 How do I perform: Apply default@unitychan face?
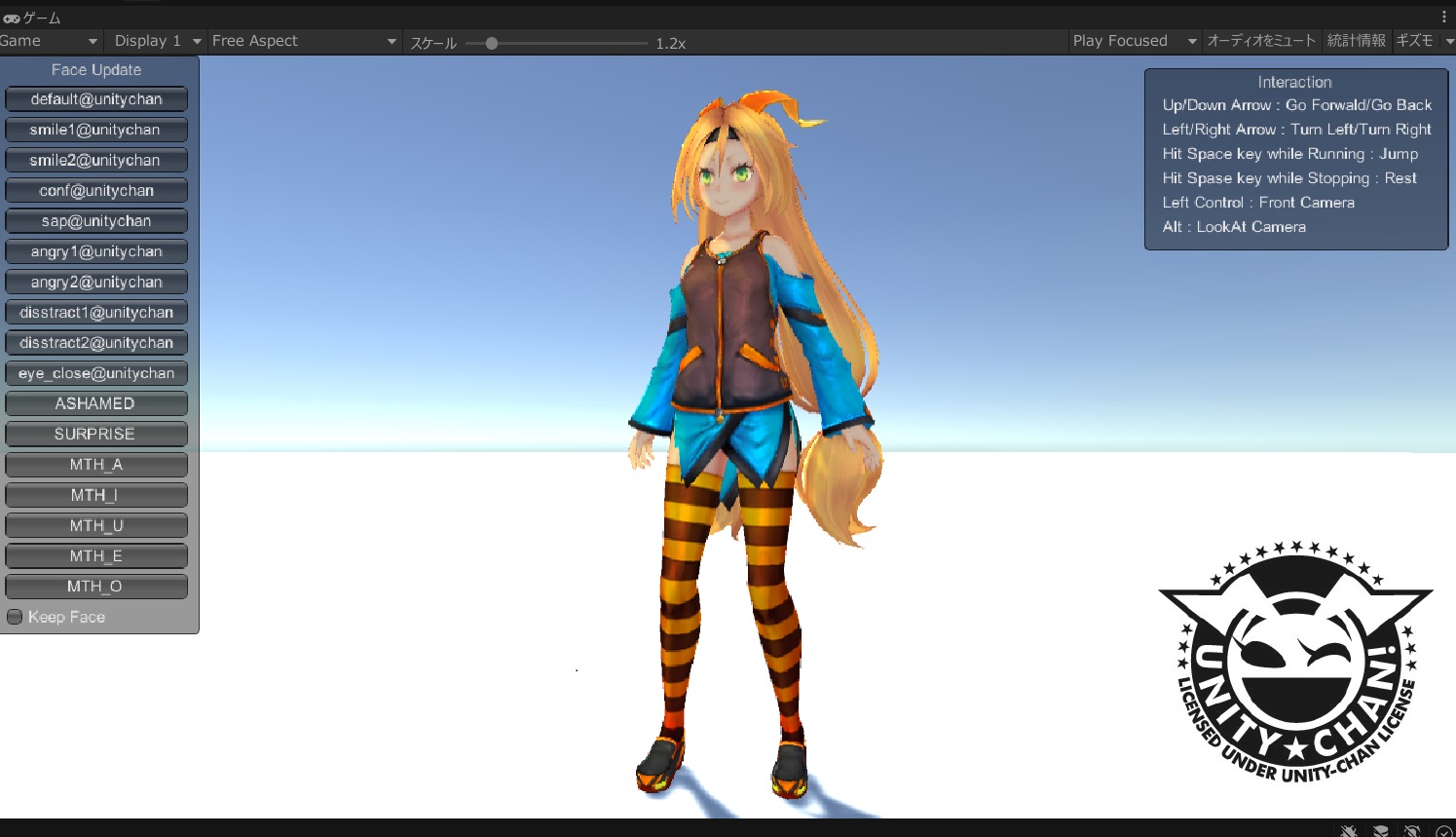point(96,99)
